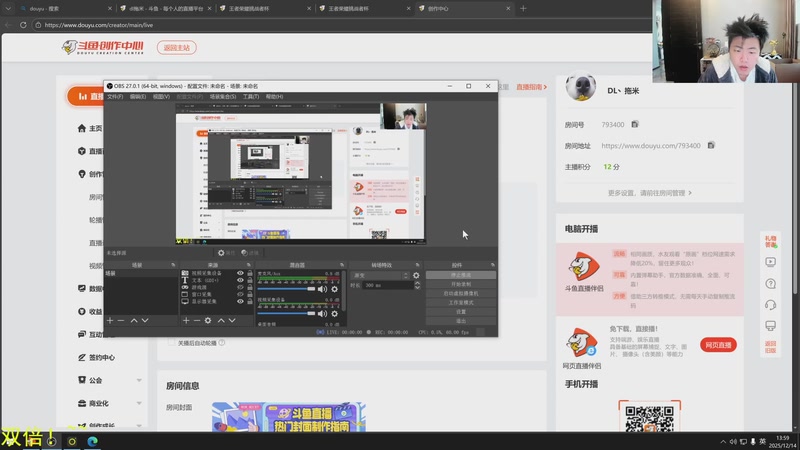Move source up in Sources panel

pos(221,320)
